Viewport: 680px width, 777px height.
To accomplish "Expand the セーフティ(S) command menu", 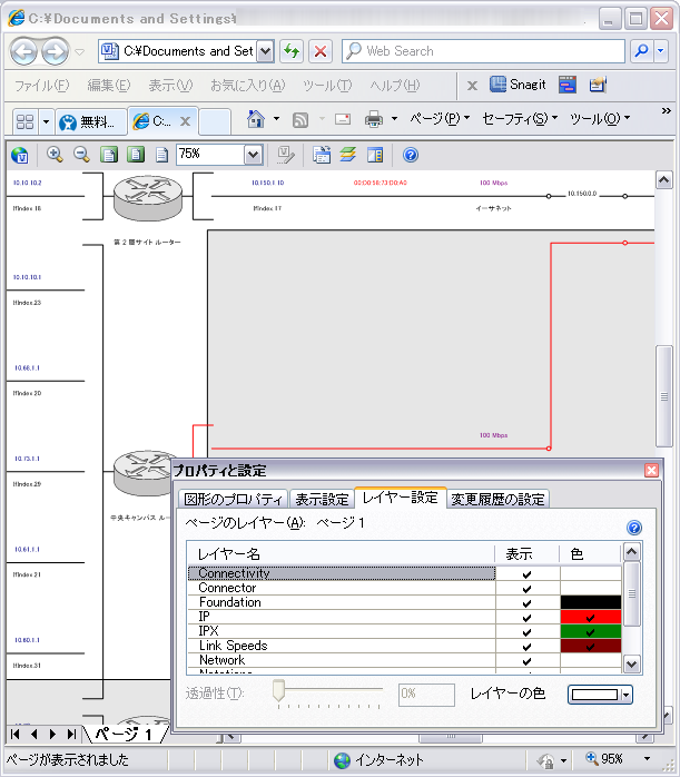I will [520, 118].
